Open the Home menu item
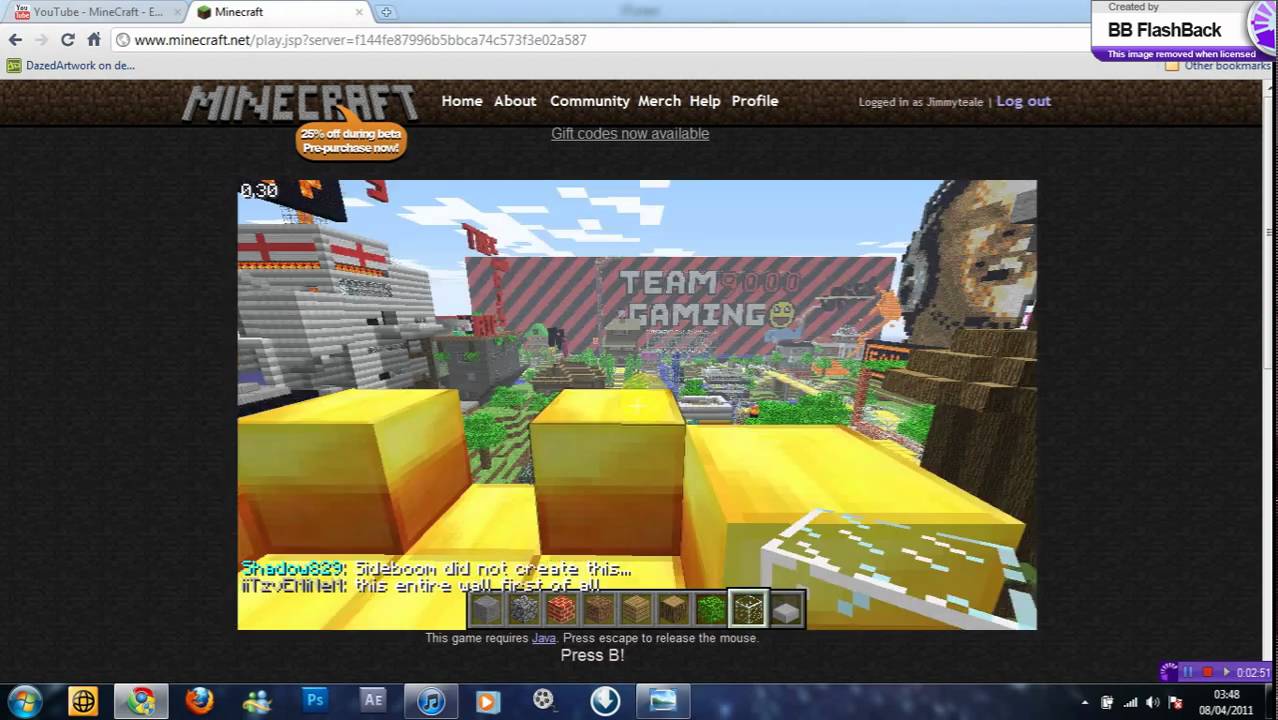 tap(462, 101)
